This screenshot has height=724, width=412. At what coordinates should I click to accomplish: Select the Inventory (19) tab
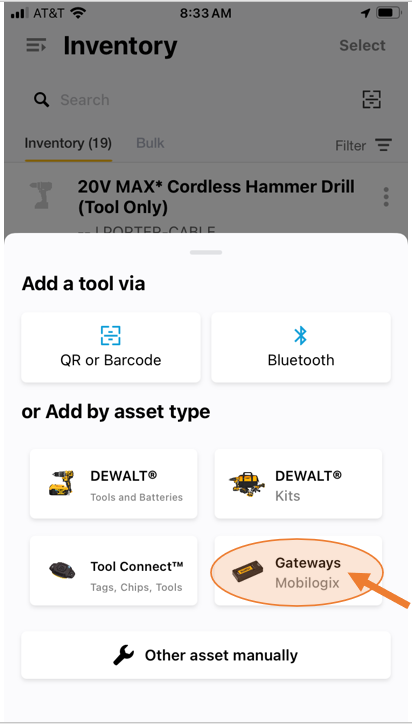coord(68,143)
